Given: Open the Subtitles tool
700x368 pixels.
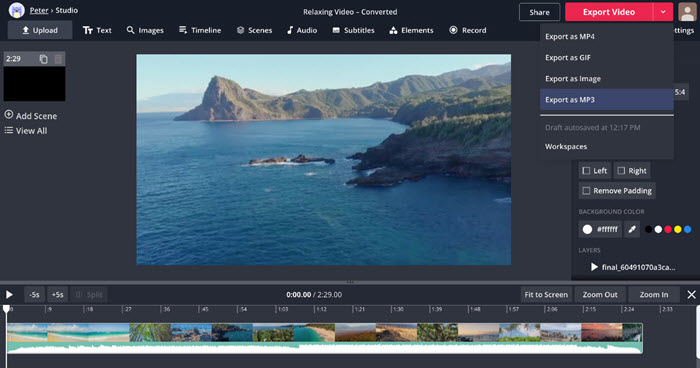Looking at the screenshot, I should [353, 30].
